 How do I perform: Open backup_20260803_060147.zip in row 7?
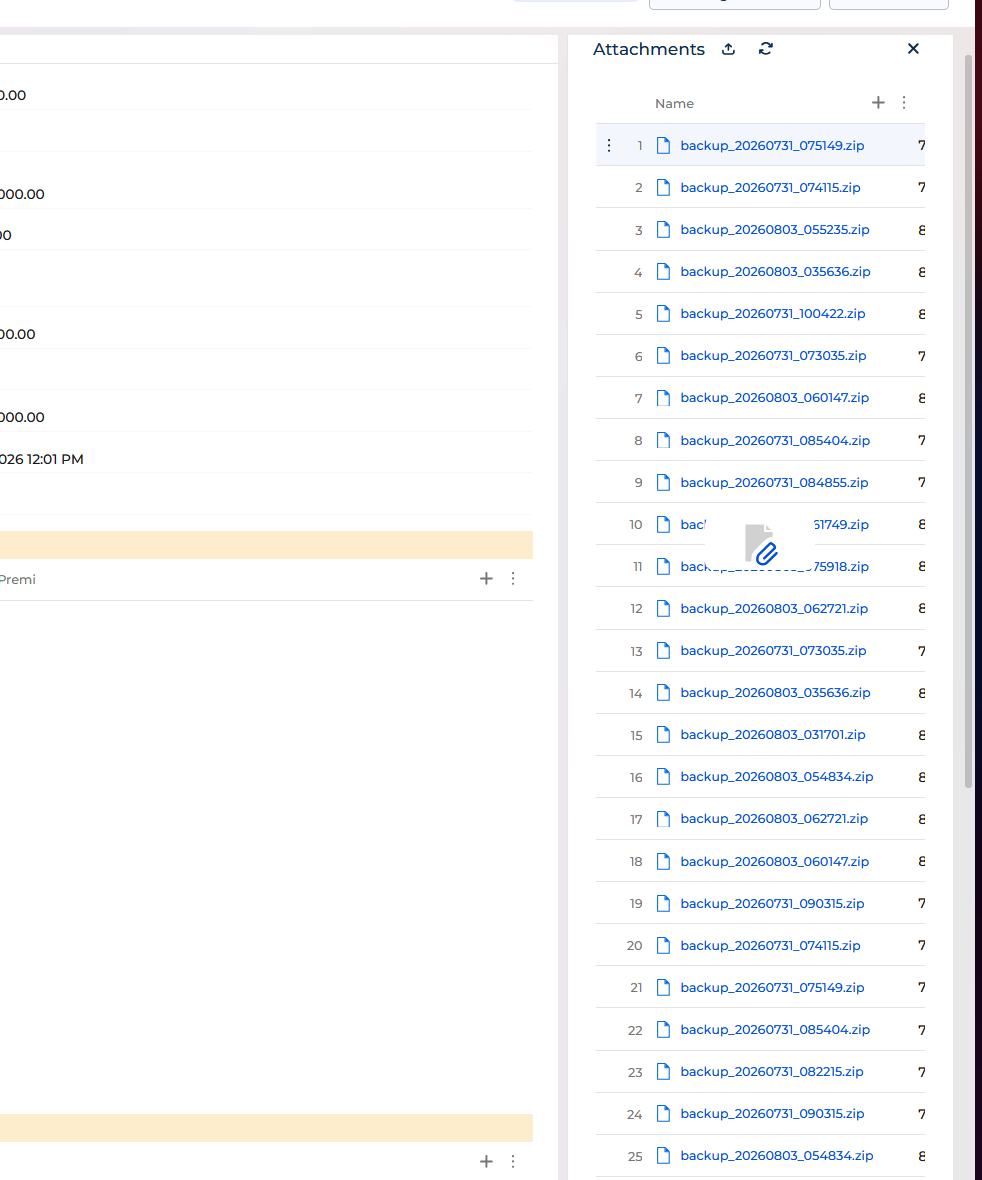[774, 398]
